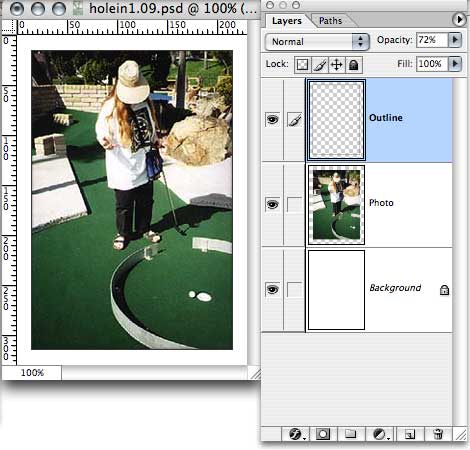Toggle the Lock all padlock
Viewport: 470px width, 450px height.
tap(354, 64)
